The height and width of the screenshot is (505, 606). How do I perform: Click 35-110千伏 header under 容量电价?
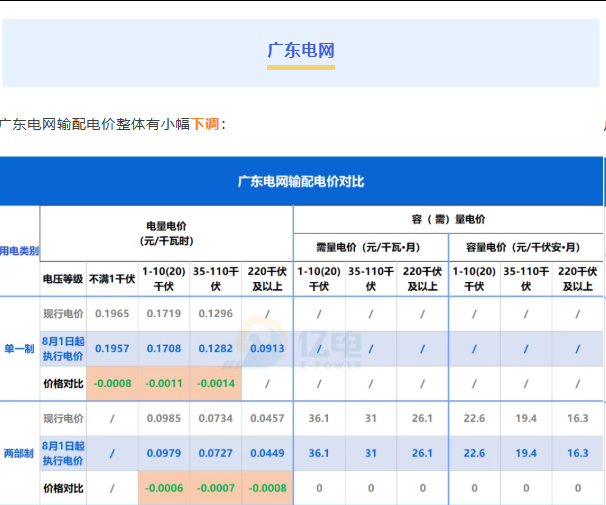526,279
